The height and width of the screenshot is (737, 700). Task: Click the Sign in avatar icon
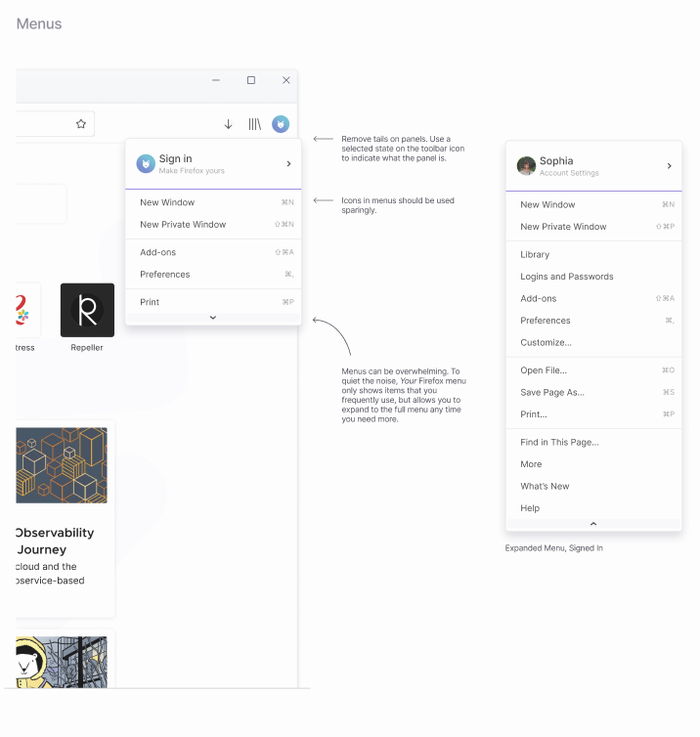146,163
